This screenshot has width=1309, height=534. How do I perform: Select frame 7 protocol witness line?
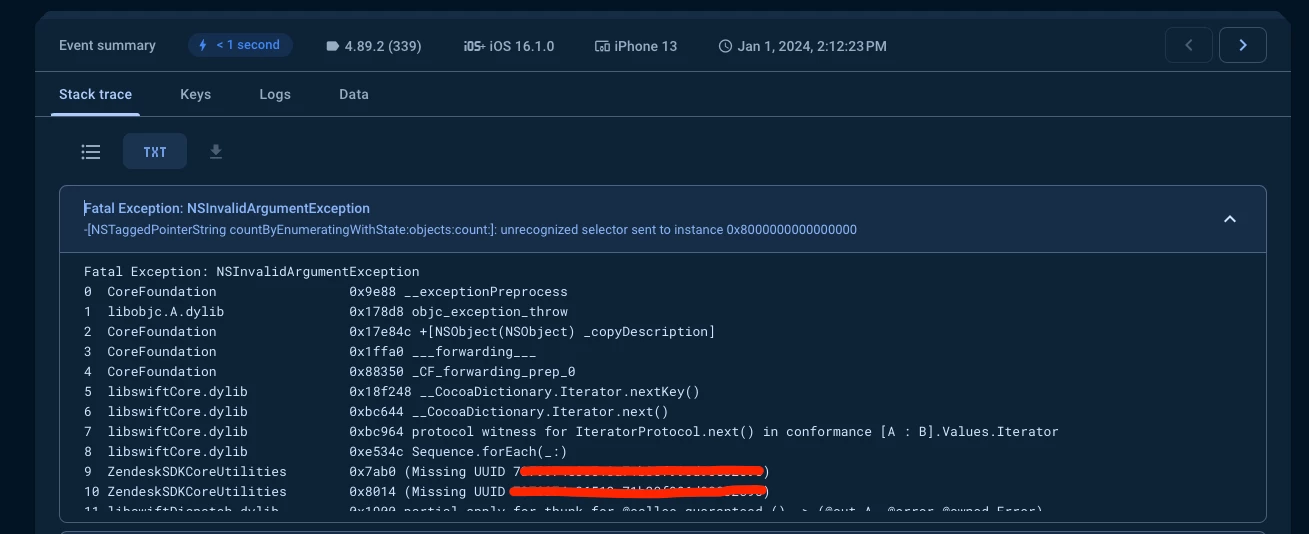pyautogui.click(x=571, y=432)
